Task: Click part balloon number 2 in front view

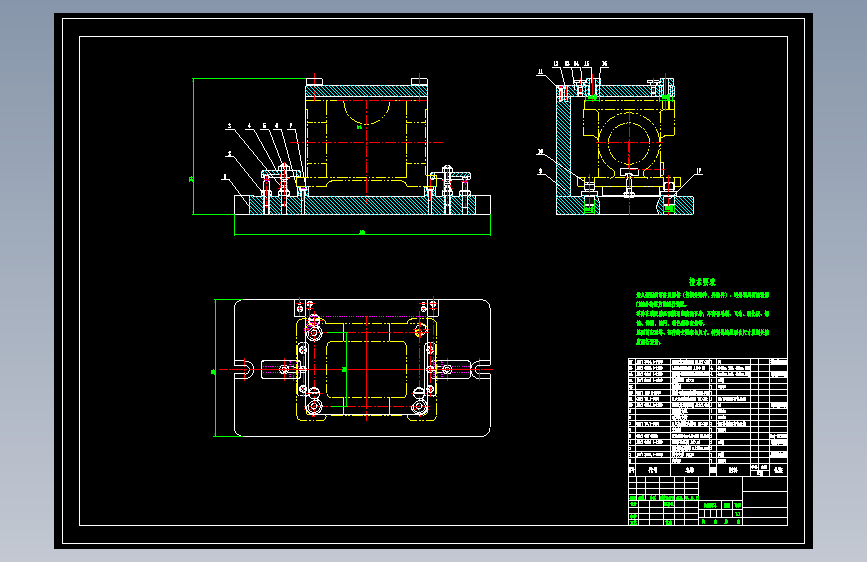Action: (230, 154)
